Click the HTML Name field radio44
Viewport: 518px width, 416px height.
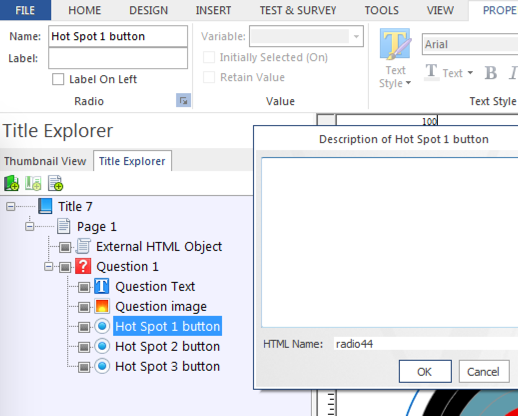(425, 344)
